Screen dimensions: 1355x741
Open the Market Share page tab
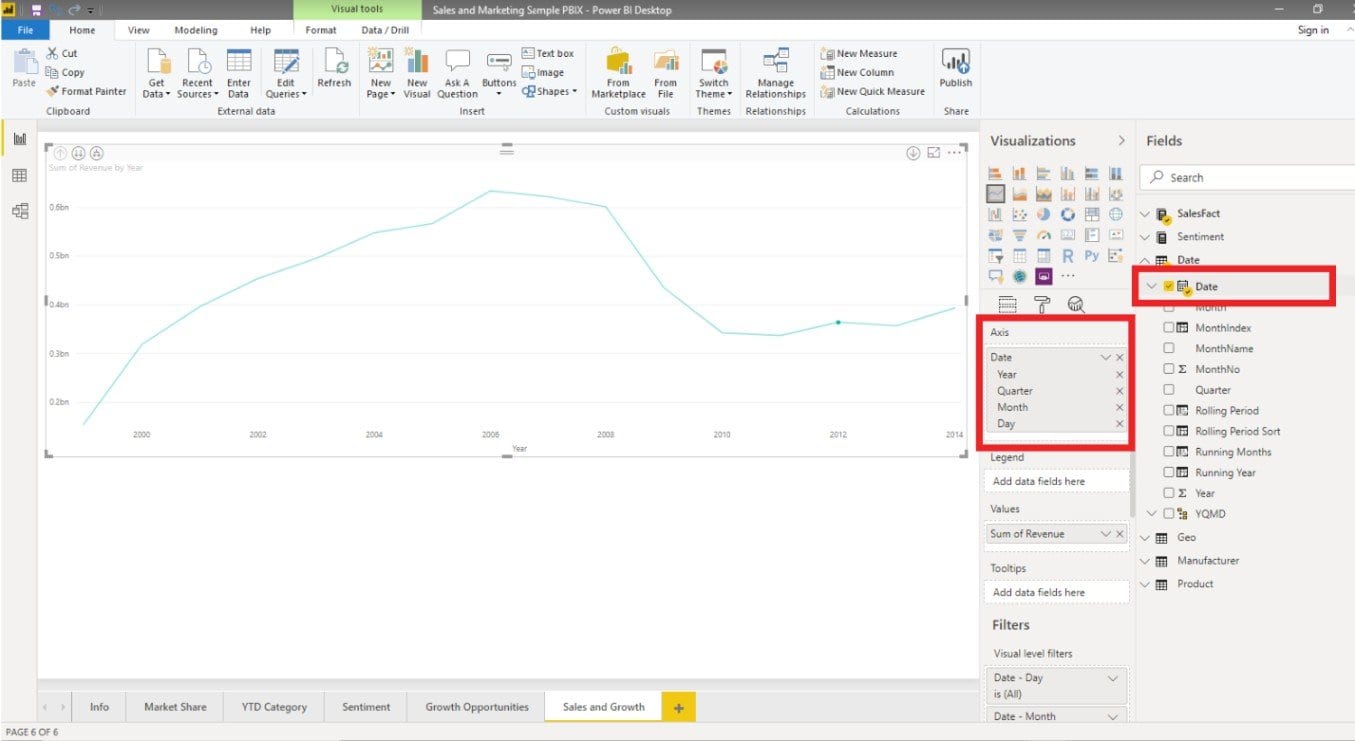[175, 707]
